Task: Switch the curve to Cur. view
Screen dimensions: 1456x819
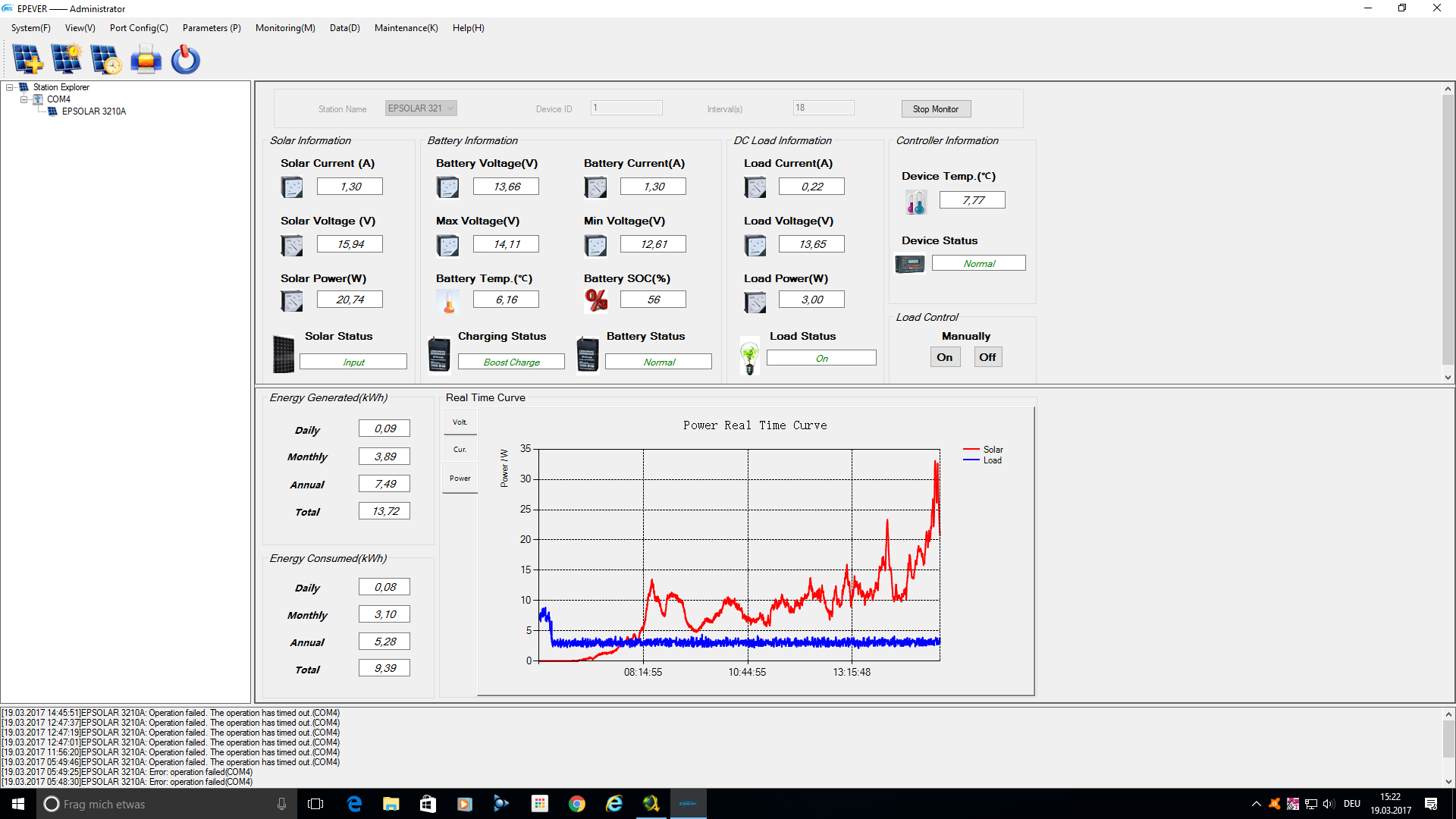Action: coord(460,450)
